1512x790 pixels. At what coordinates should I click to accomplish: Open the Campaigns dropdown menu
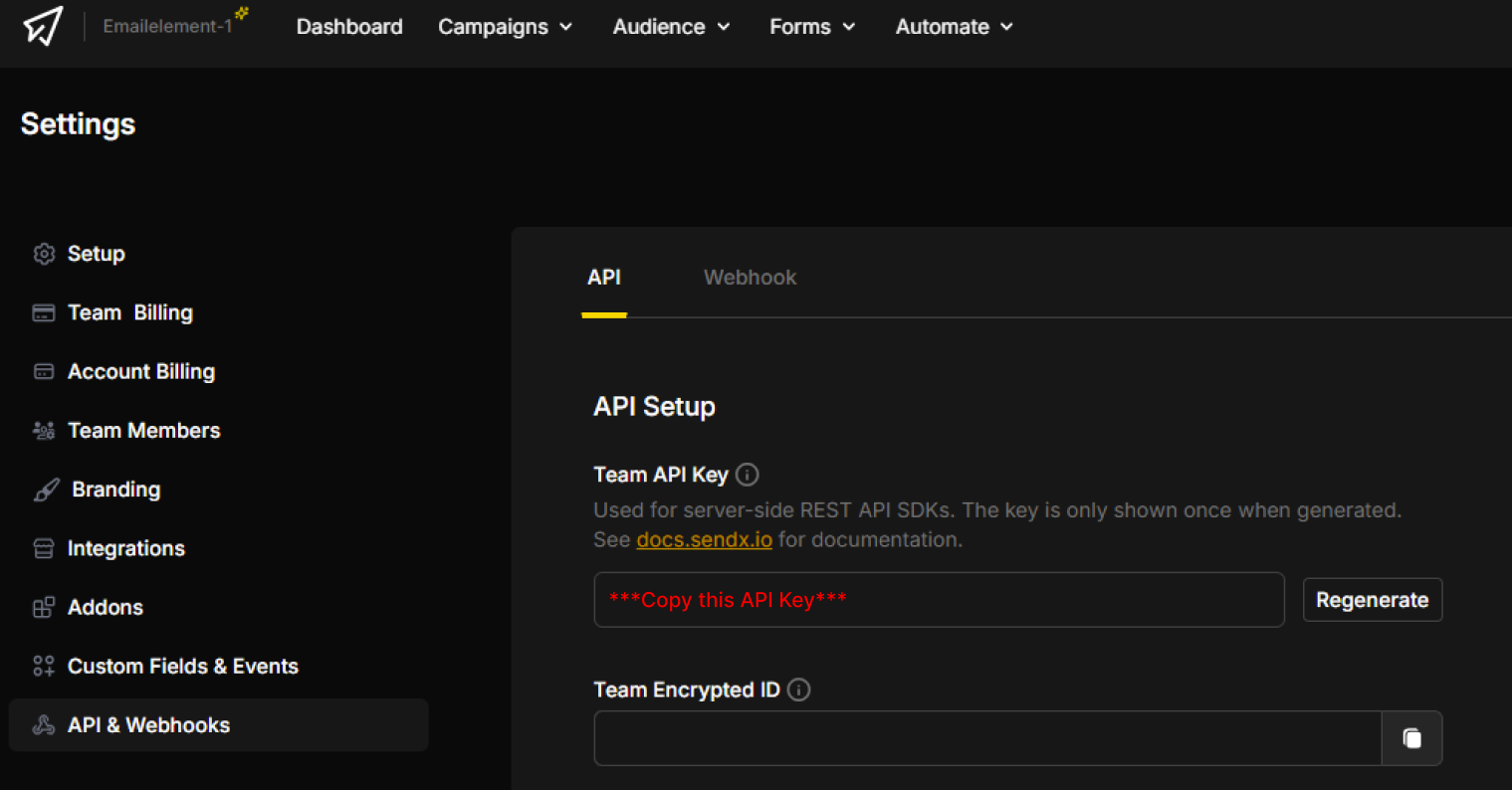(x=505, y=27)
